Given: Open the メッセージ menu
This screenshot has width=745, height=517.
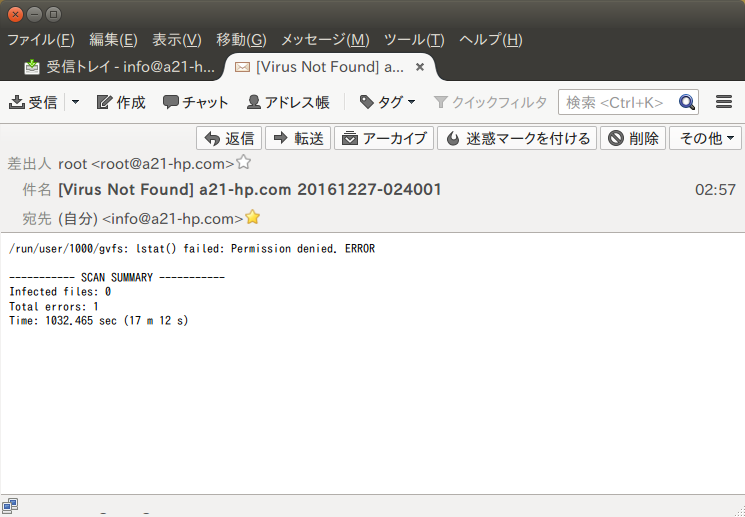Looking at the screenshot, I should [x=325, y=40].
